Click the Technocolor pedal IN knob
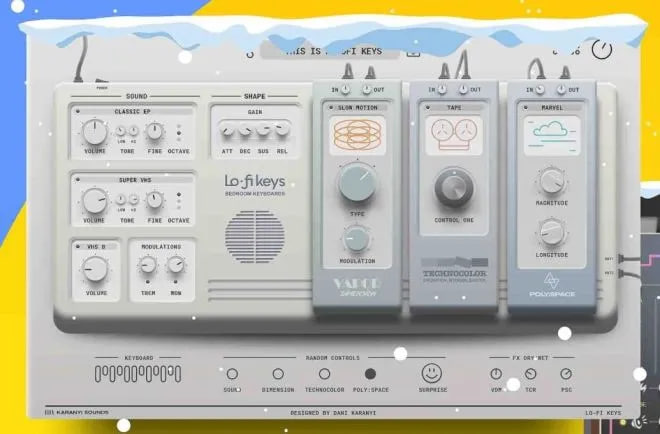The image size is (660, 434). click(442, 89)
